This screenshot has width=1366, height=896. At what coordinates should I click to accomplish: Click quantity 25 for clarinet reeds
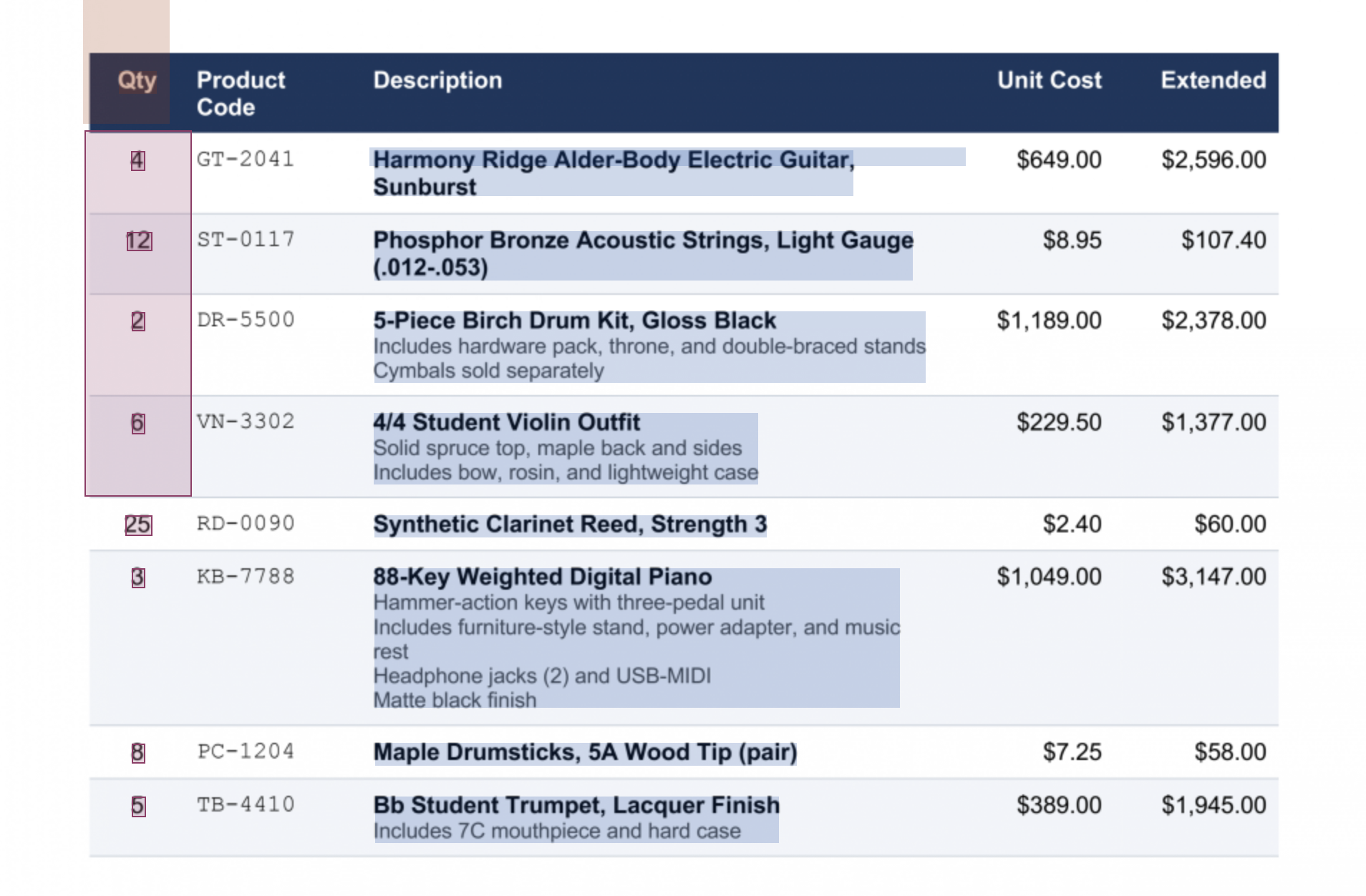tap(138, 525)
